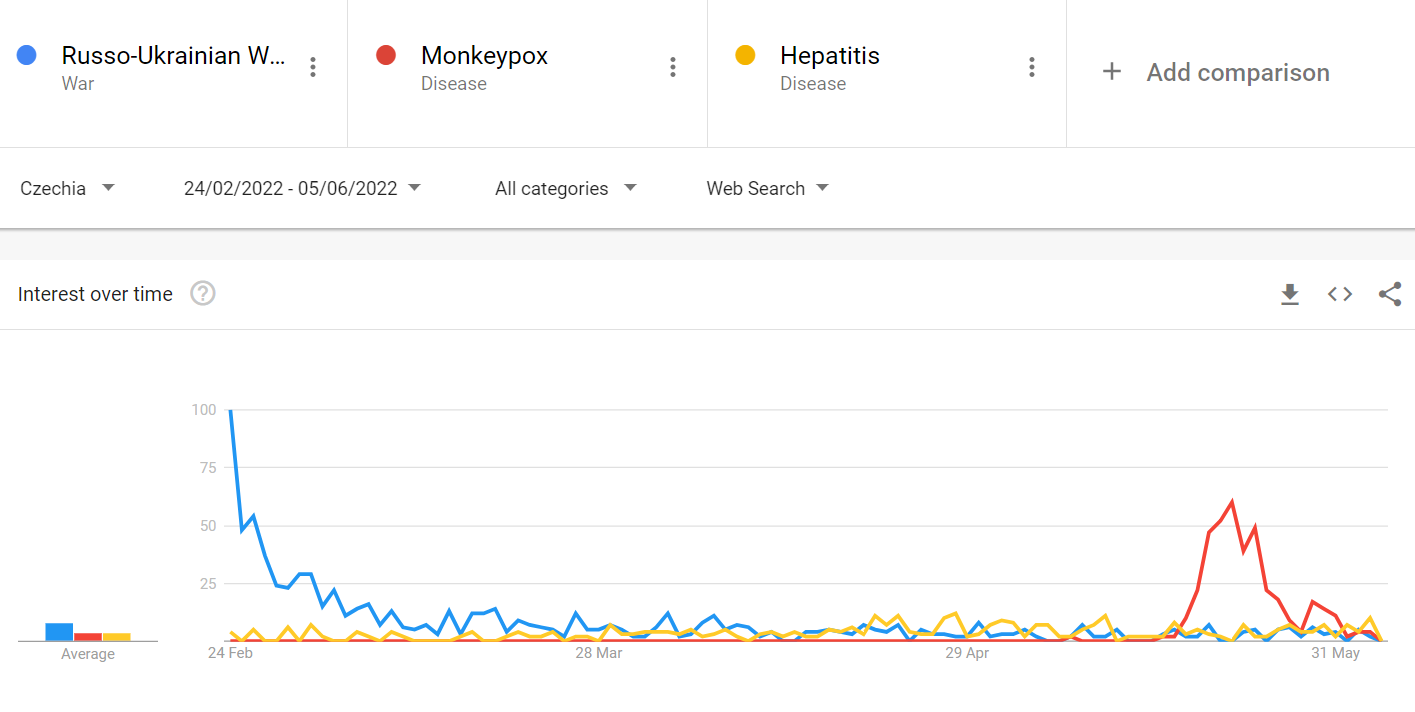This screenshot has height=712, width=1415.
Task: Click the yellow Hepatitis color dot
Action: (745, 55)
